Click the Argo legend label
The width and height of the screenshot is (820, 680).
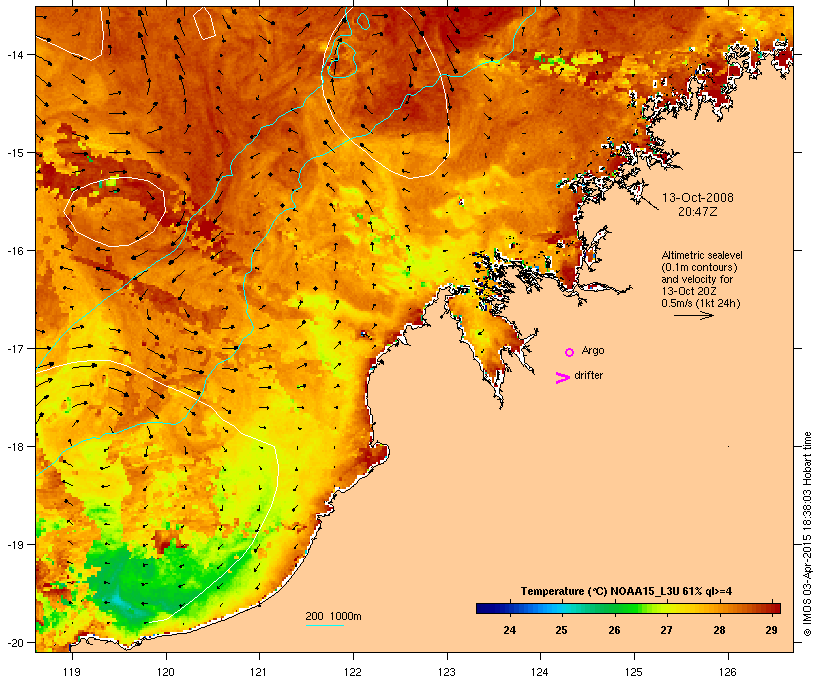593,350
